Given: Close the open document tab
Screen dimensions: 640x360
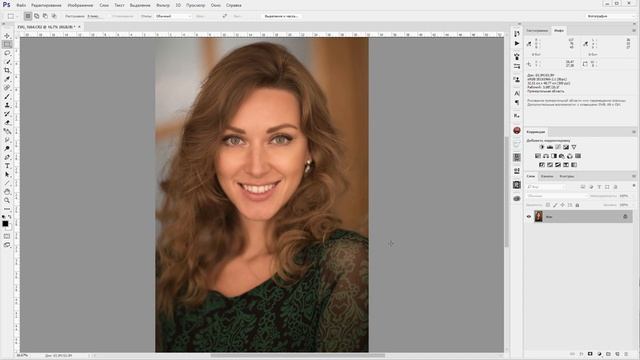Looking at the screenshot, I should coord(79,27).
